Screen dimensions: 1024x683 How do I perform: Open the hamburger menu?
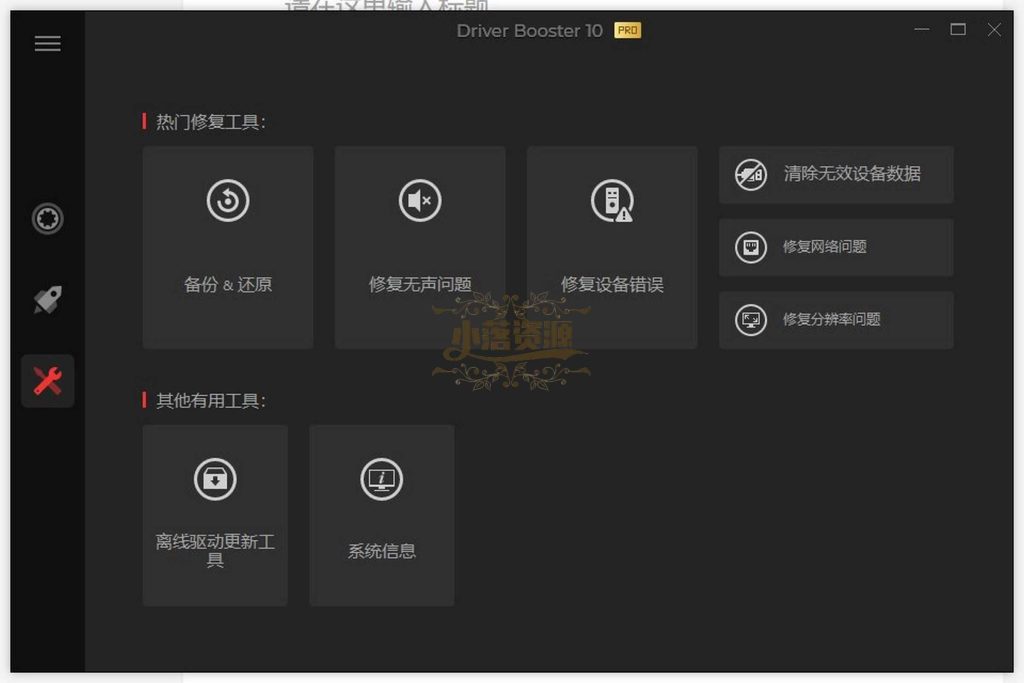tap(48, 44)
